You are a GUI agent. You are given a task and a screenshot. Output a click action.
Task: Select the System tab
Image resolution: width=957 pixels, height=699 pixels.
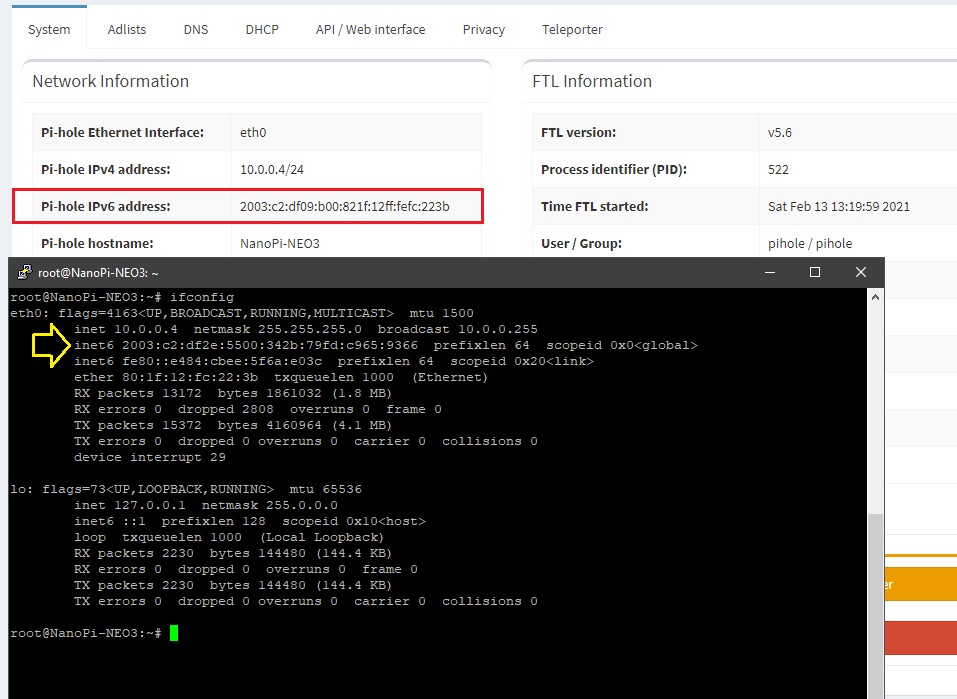pyautogui.click(x=48, y=29)
